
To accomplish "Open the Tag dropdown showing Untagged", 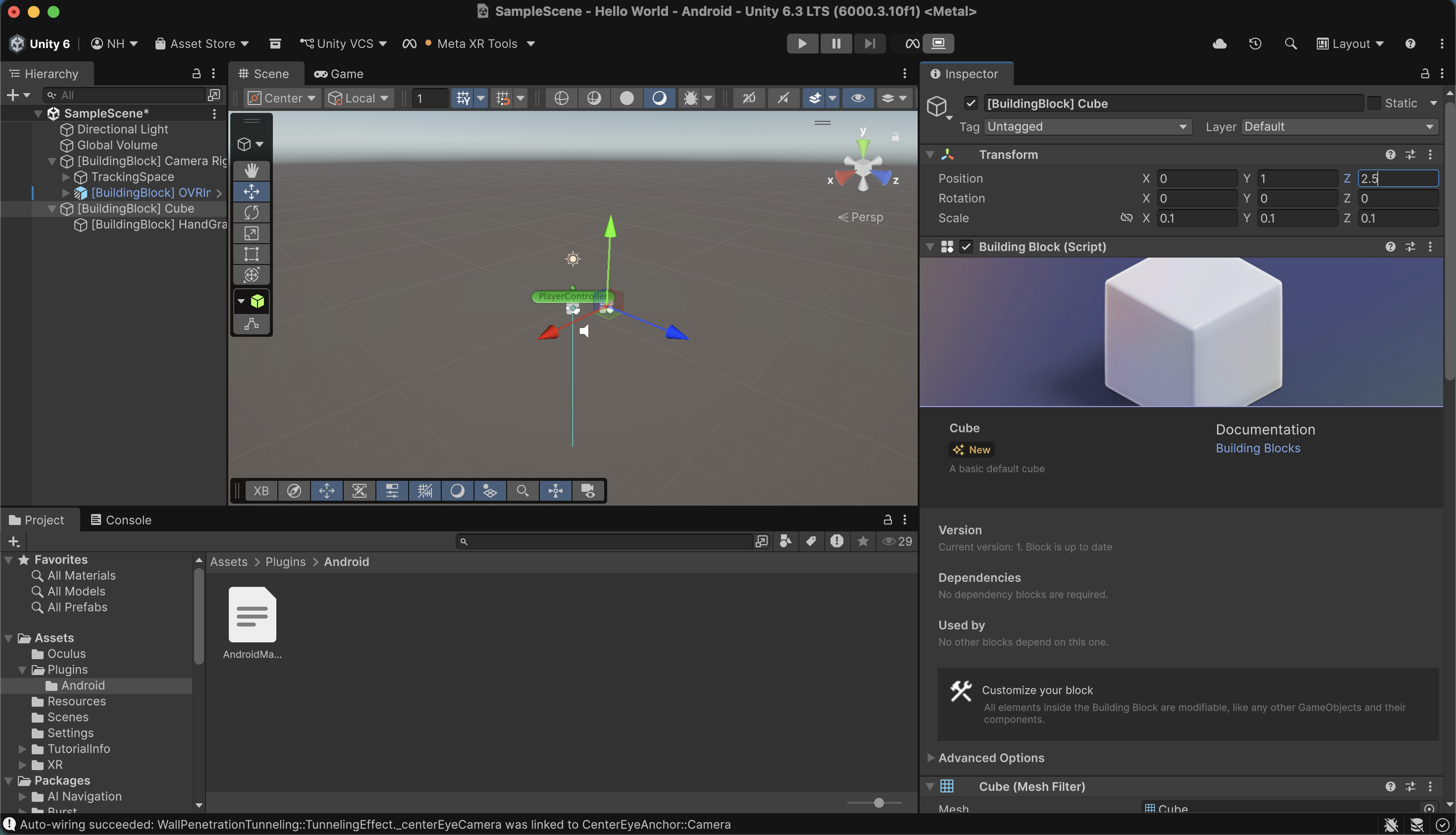I will click(1087, 127).
